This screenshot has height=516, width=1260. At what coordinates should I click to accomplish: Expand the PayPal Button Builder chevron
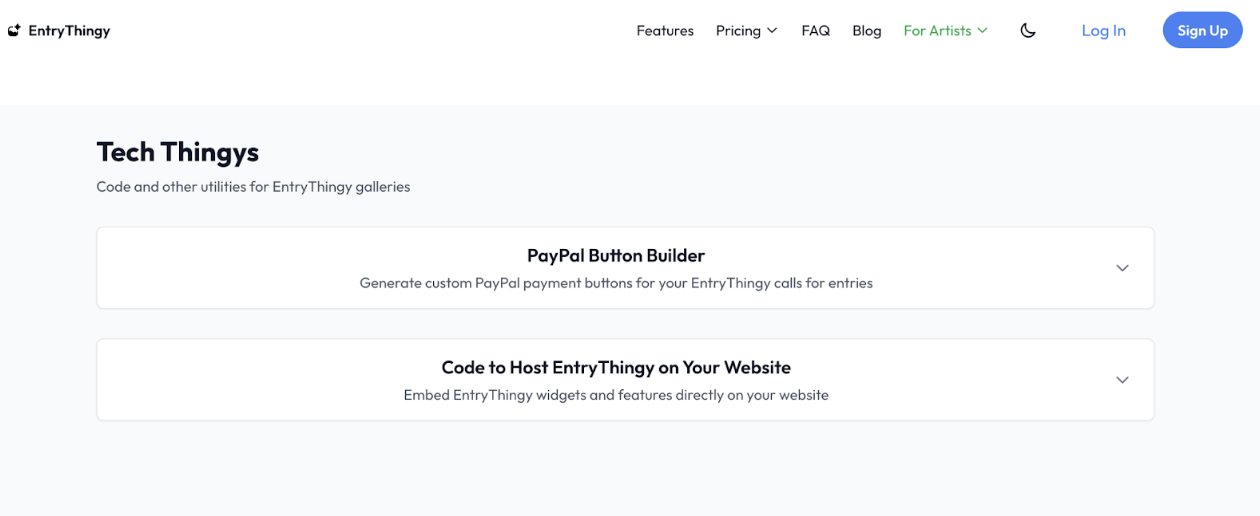(x=1122, y=268)
